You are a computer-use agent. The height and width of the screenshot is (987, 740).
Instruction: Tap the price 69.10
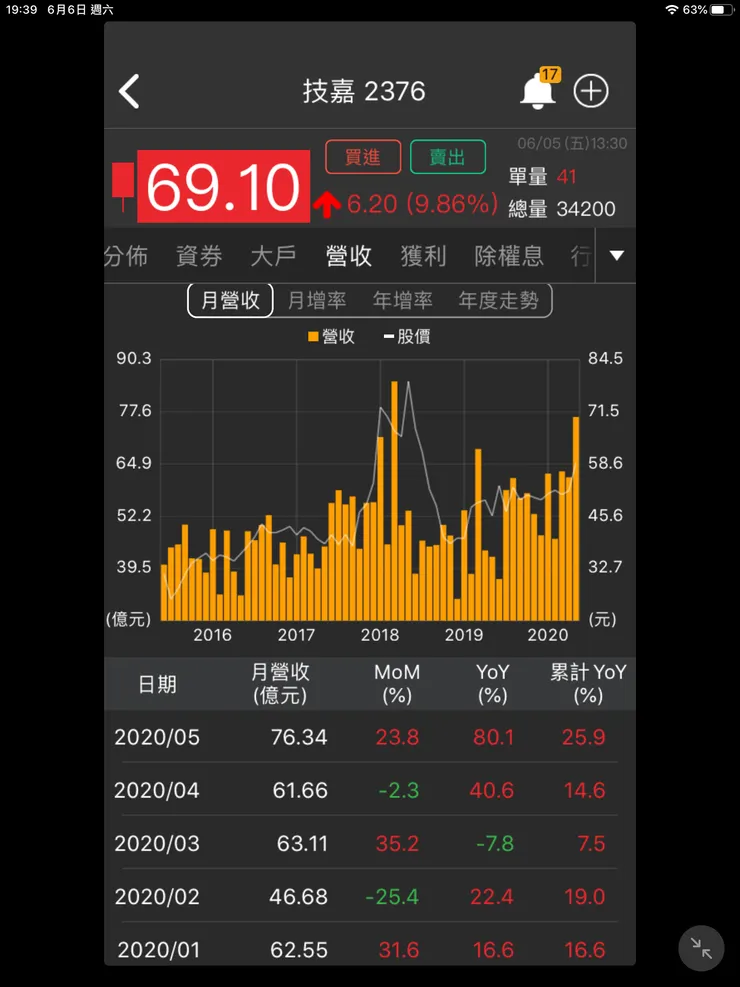[x=223, y=186]
